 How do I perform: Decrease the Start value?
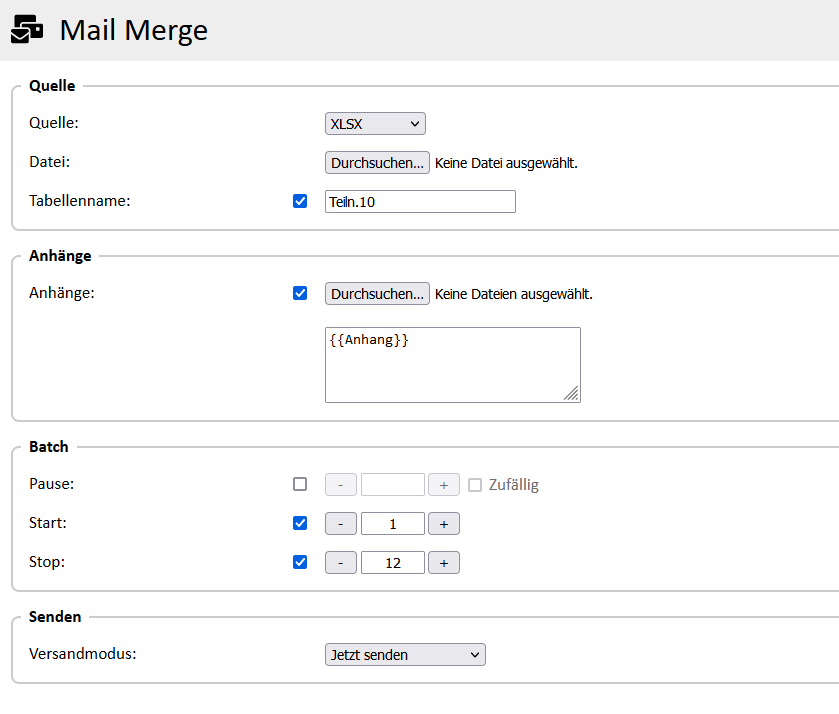pyautogui.click(x=341, y=524)
